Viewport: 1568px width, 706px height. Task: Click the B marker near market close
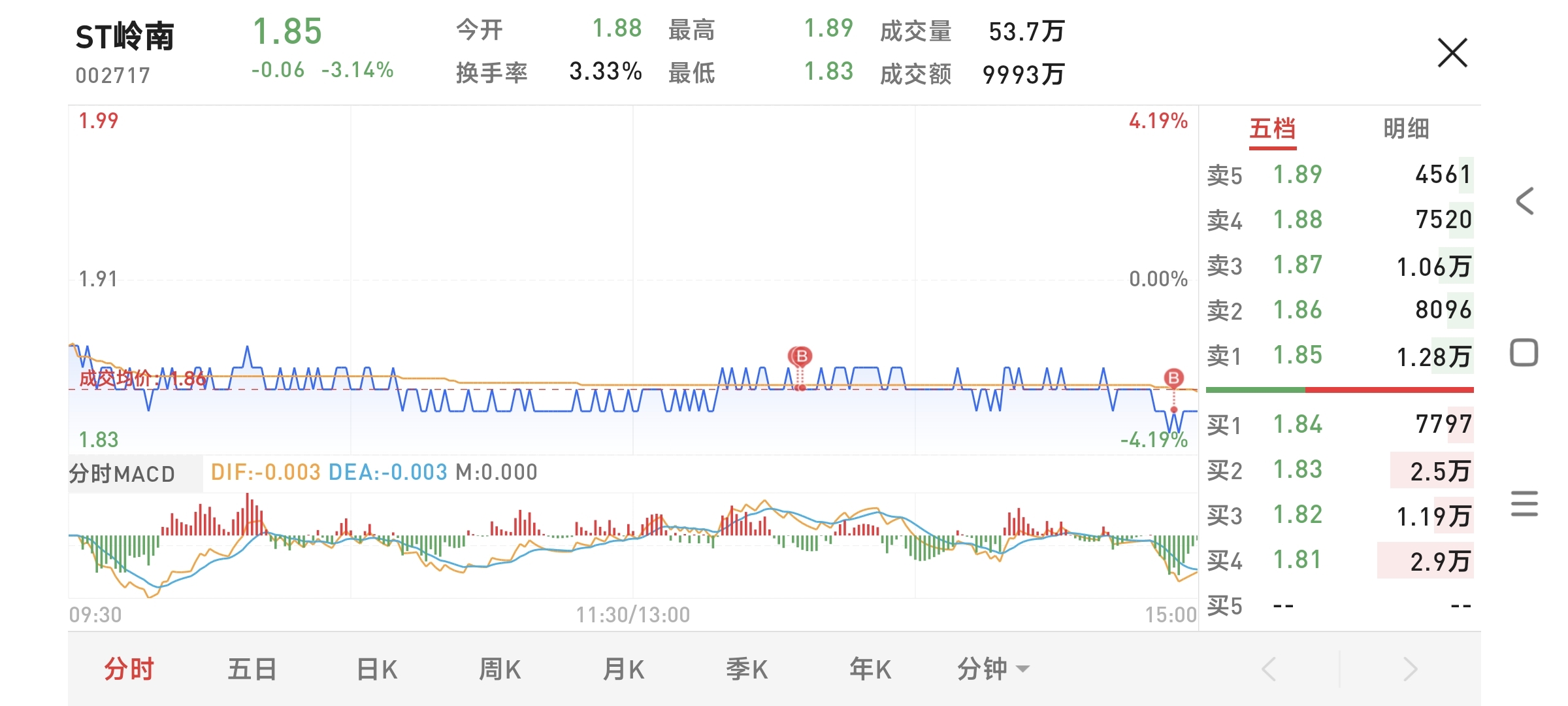pos(1173,378)
